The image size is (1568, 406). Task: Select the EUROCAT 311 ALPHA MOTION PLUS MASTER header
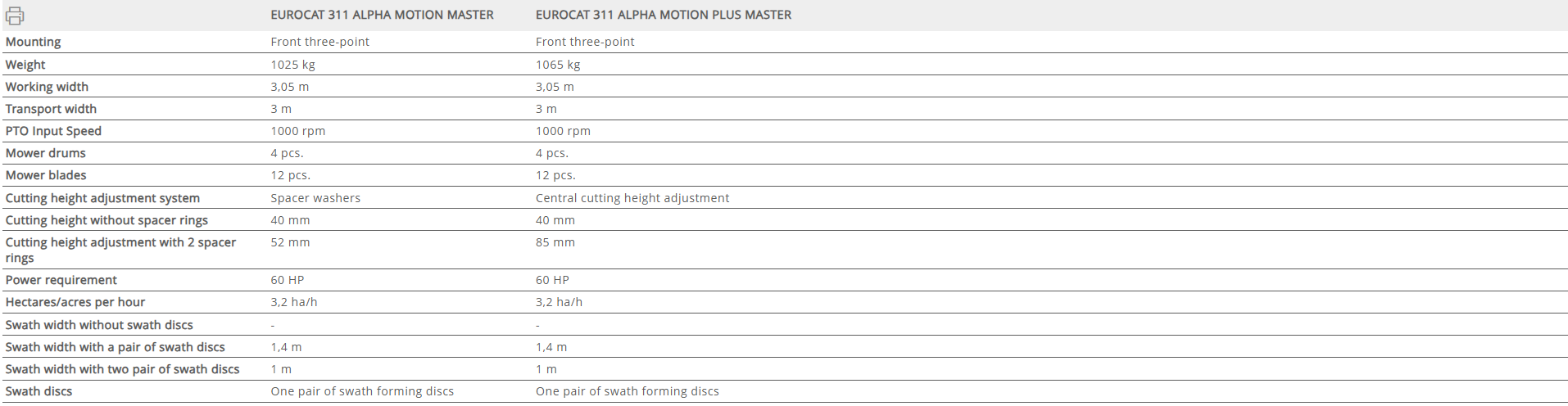(663, 15)
